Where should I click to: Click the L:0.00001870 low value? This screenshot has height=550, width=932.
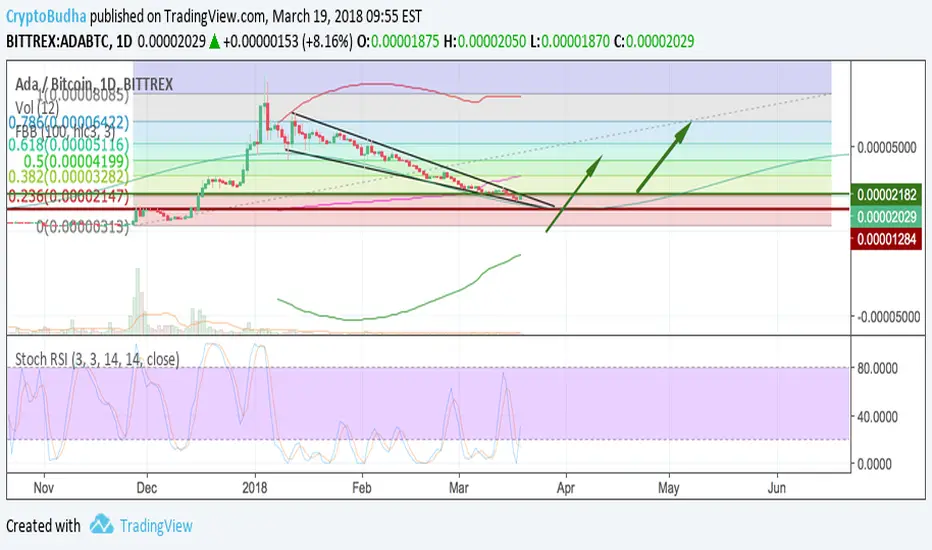point(570,42)
